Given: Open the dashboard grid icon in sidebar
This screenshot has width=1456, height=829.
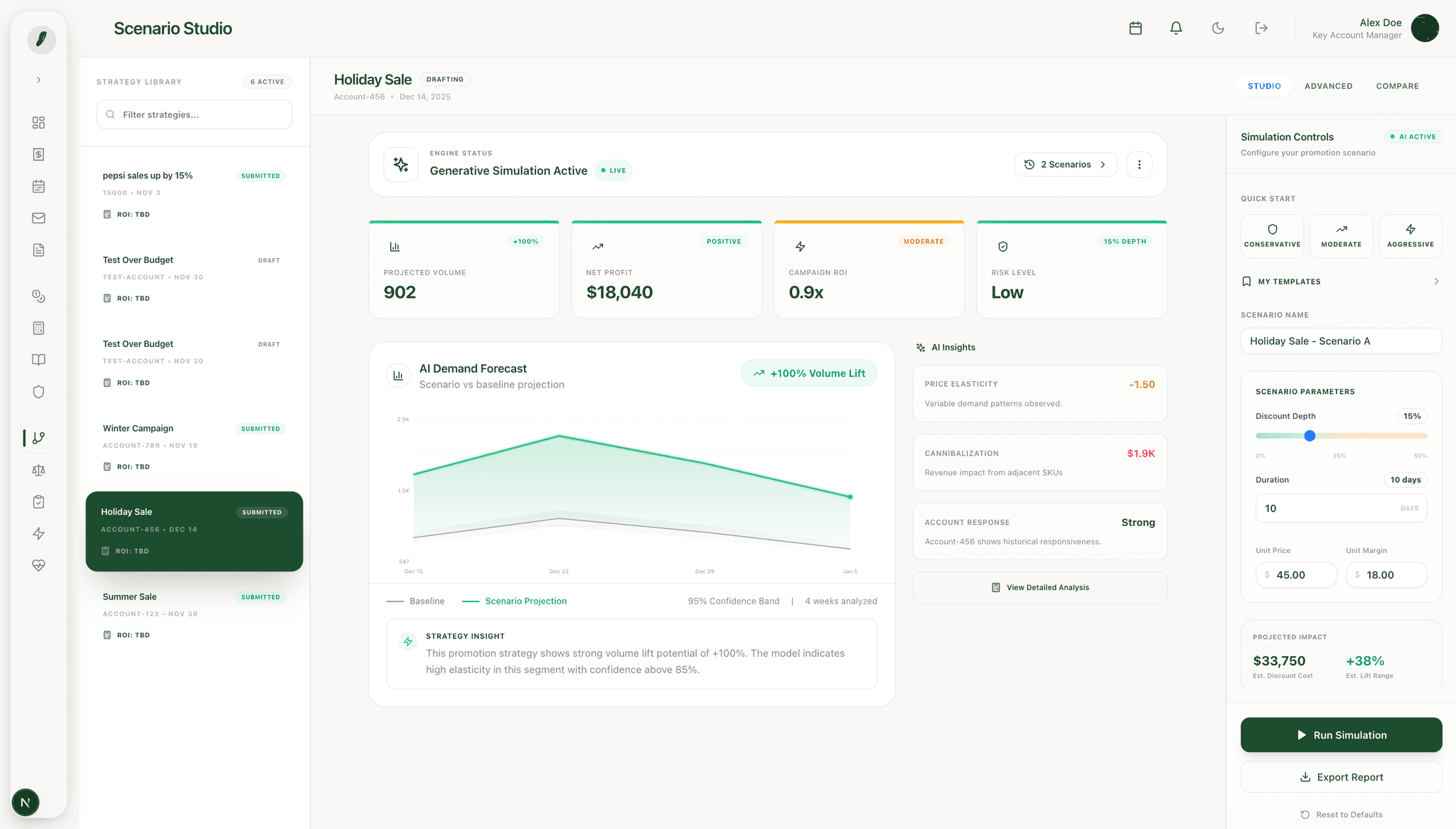Looking at the screenshot, I should click(38, 122).
